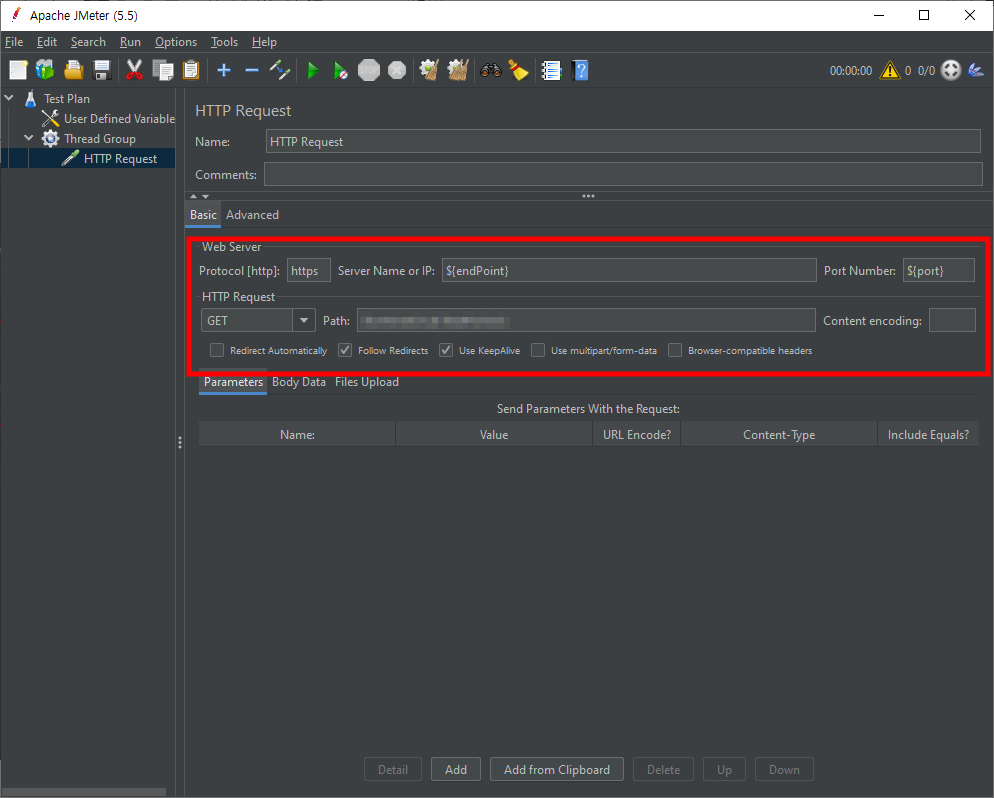Viewport: 994px width, 798px height.
Task: Collapse the Thread Group tree node
Action: coord(29,138)
